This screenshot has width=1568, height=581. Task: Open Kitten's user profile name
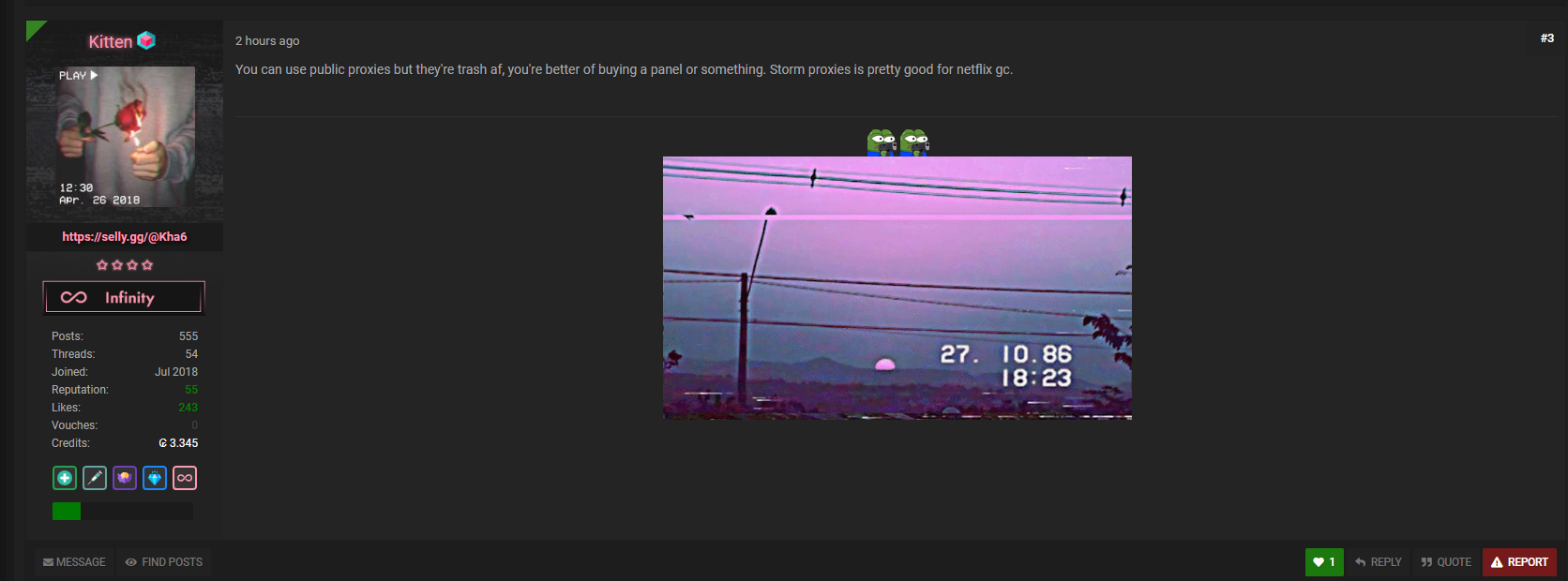click(x=111, y=41)
